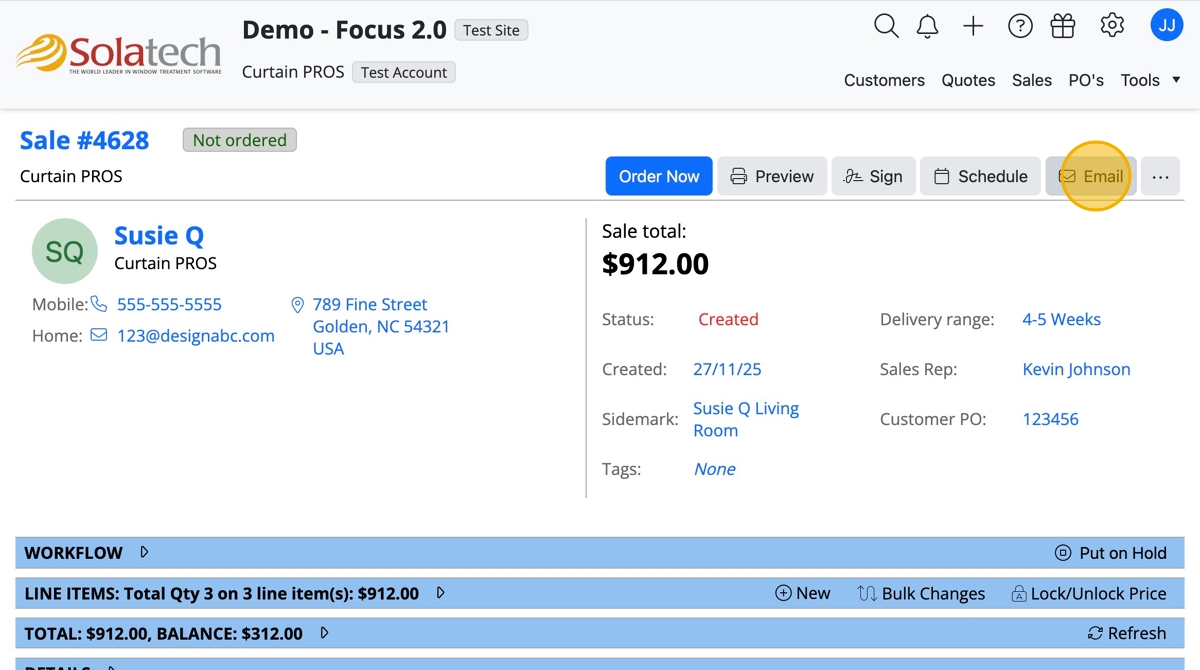Screen dimensions: 1200x670
Task: Open the settings gear icon
Action: 1112,26
